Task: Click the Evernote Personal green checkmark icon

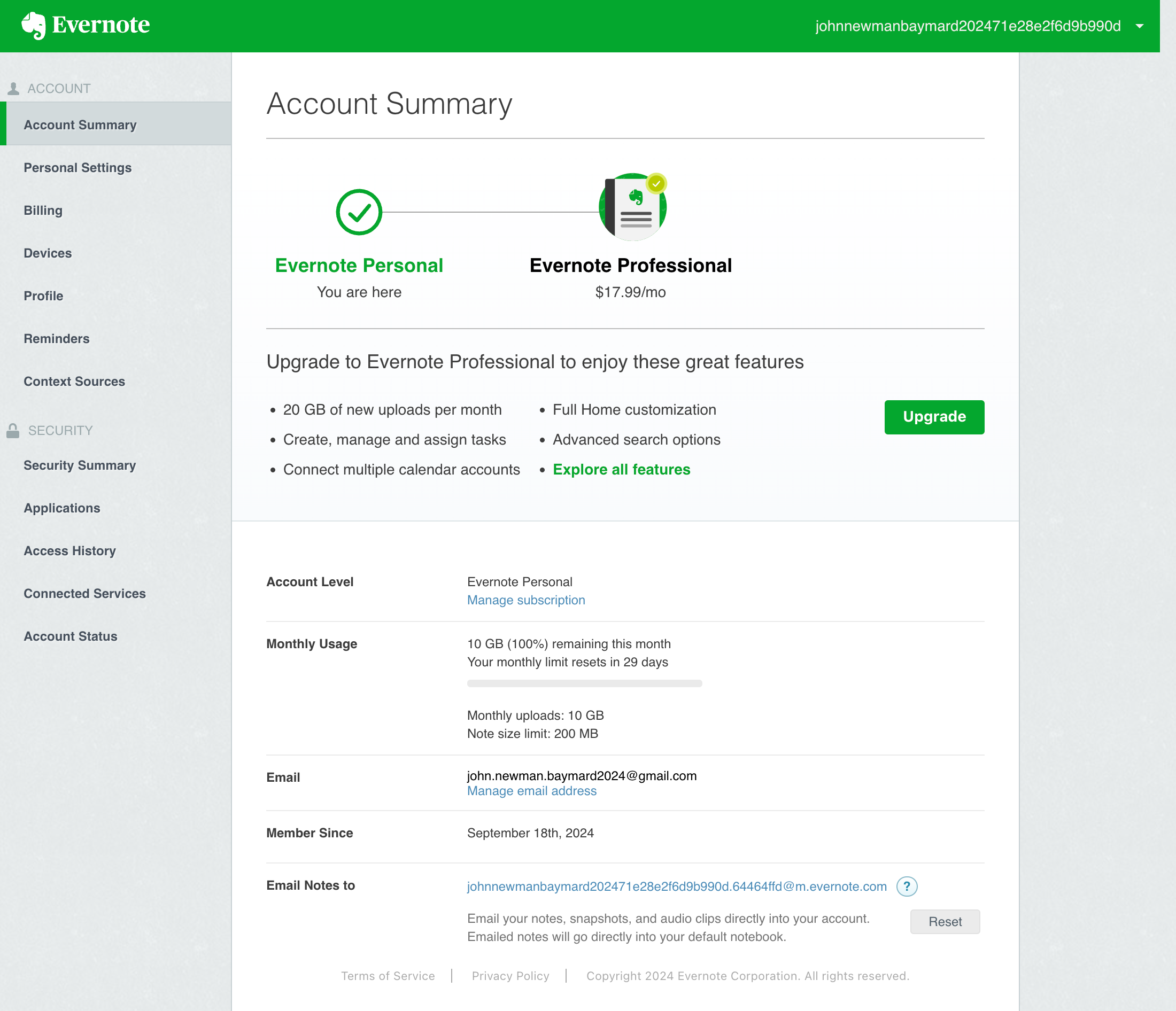Action: click(x=359, y=212)
